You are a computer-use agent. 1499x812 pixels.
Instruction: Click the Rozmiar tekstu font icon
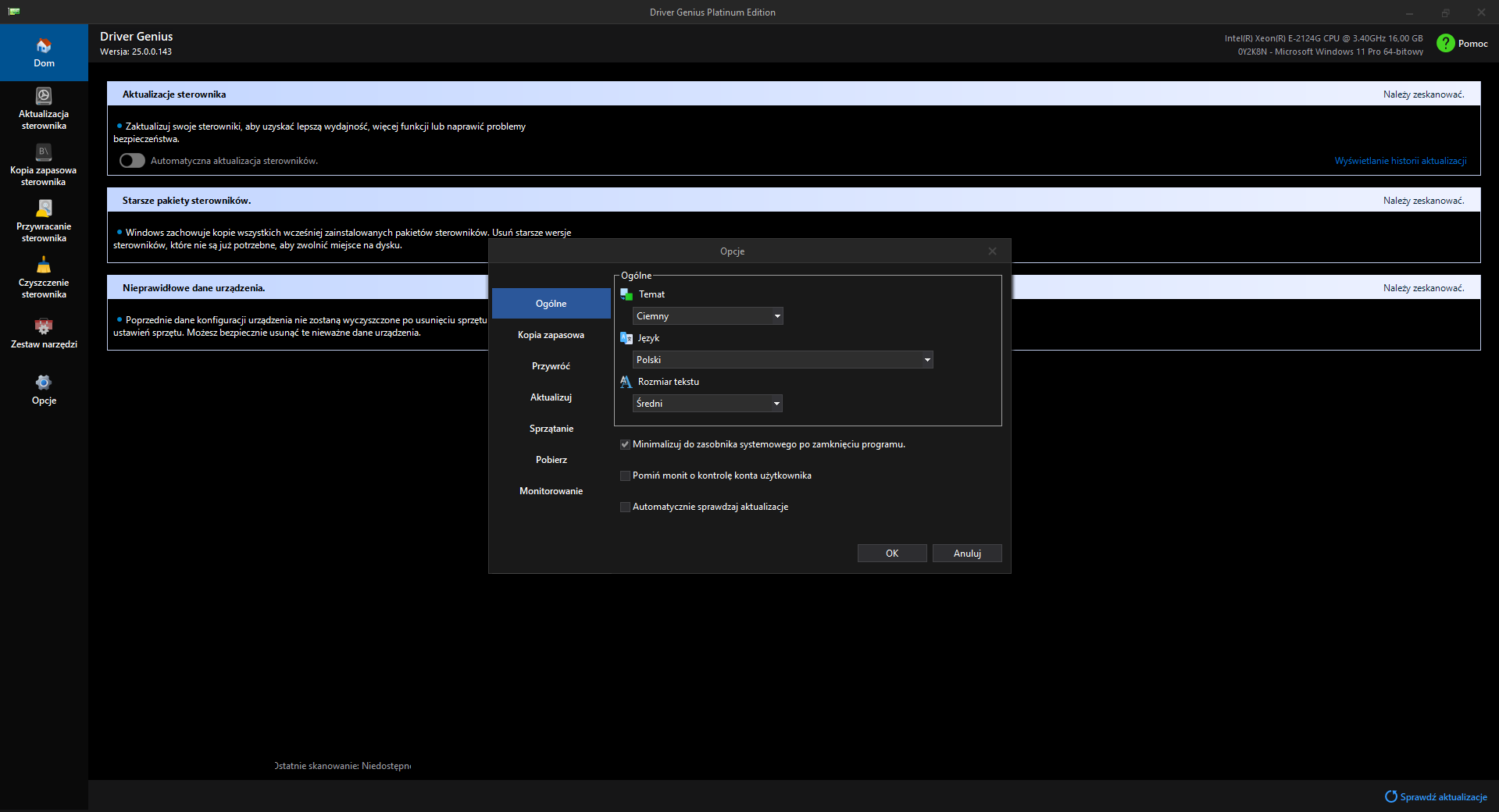click(626, 382)
